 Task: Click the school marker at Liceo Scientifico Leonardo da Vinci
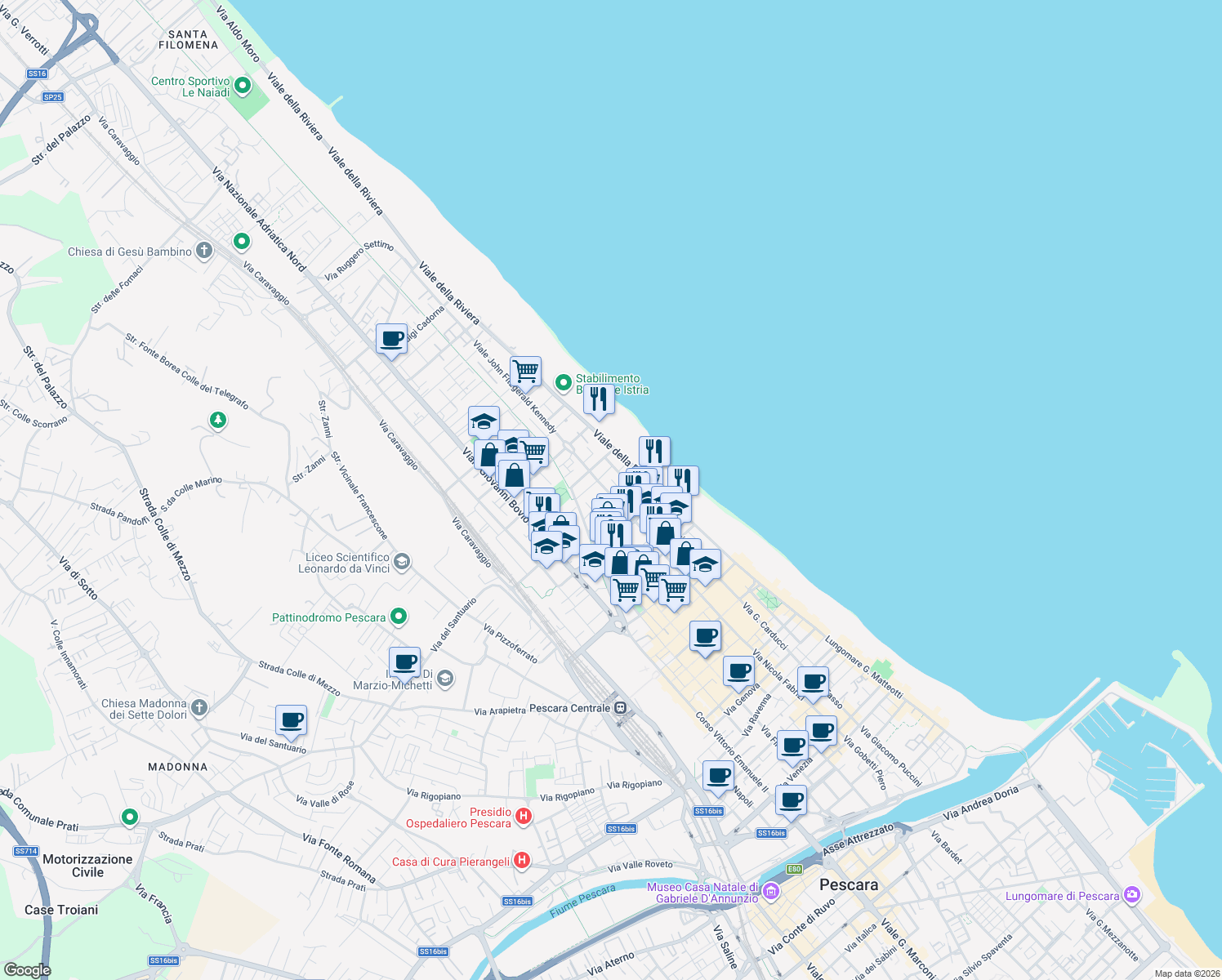click(401, 561)
